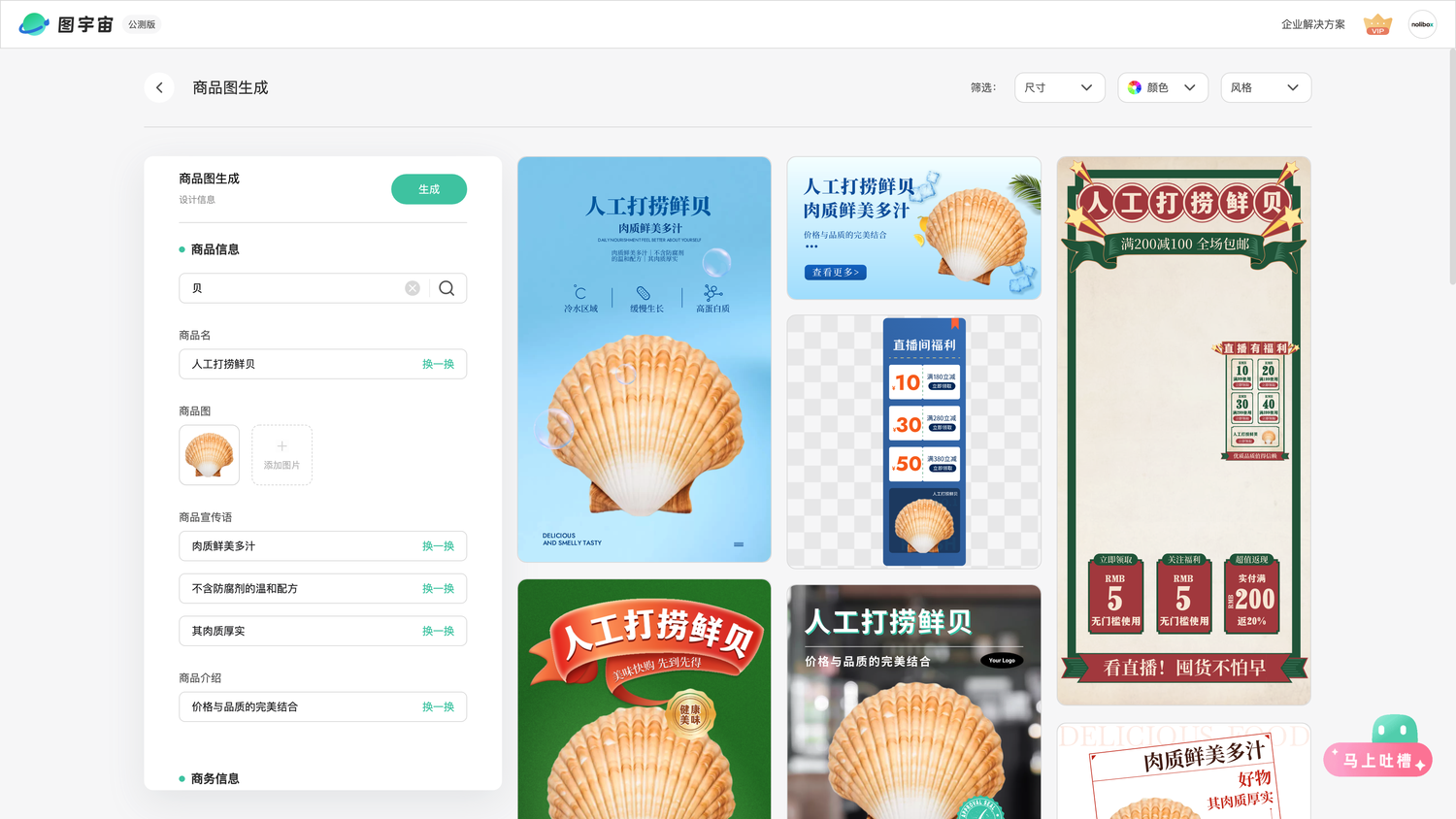Open the 马上吐槽 feedback mascot
The width and height of the screenshot is (1456, 819).
(x=1378, y=747)
